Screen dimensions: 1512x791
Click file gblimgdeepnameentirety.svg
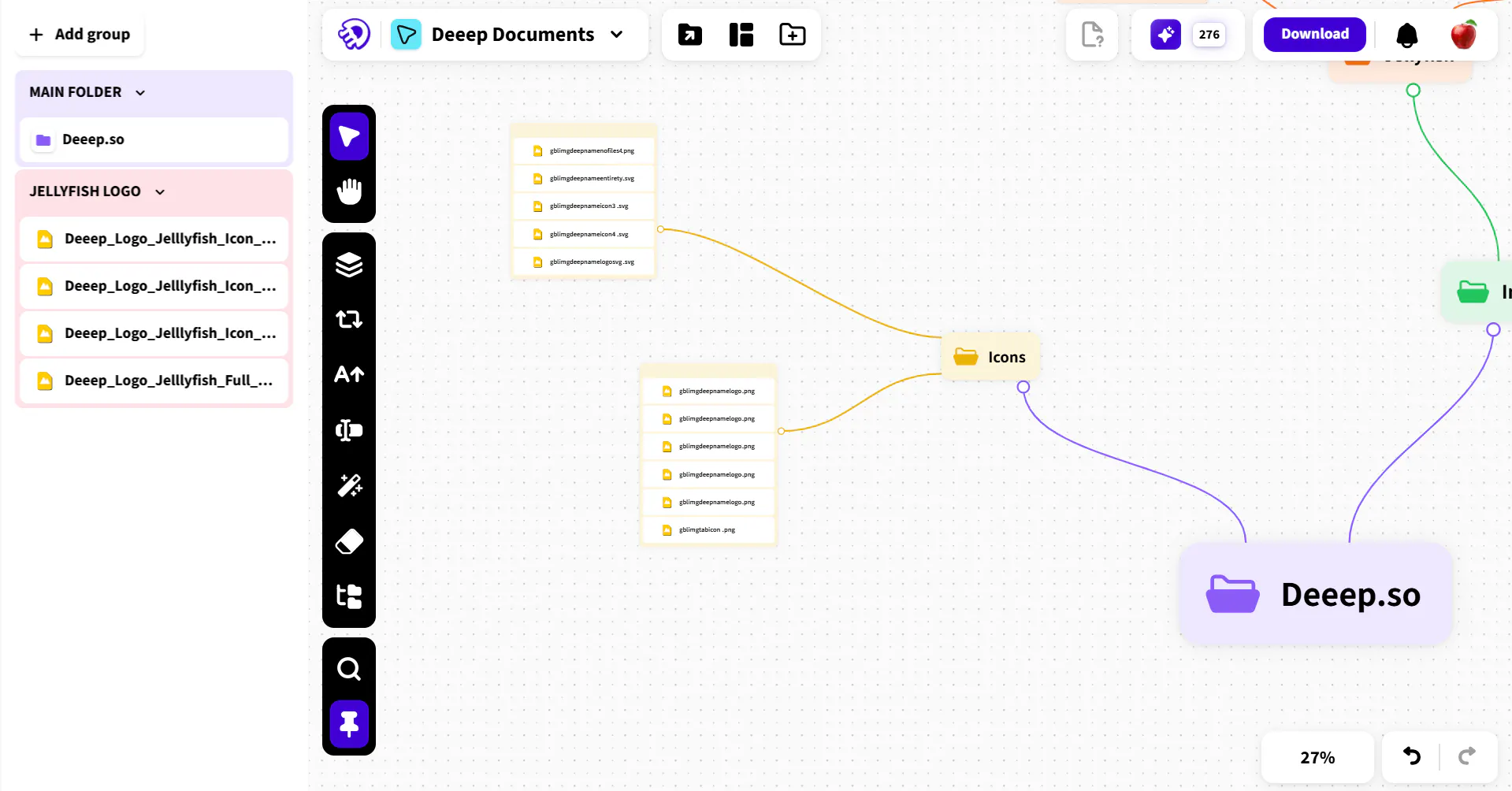[x=584, y=179]
